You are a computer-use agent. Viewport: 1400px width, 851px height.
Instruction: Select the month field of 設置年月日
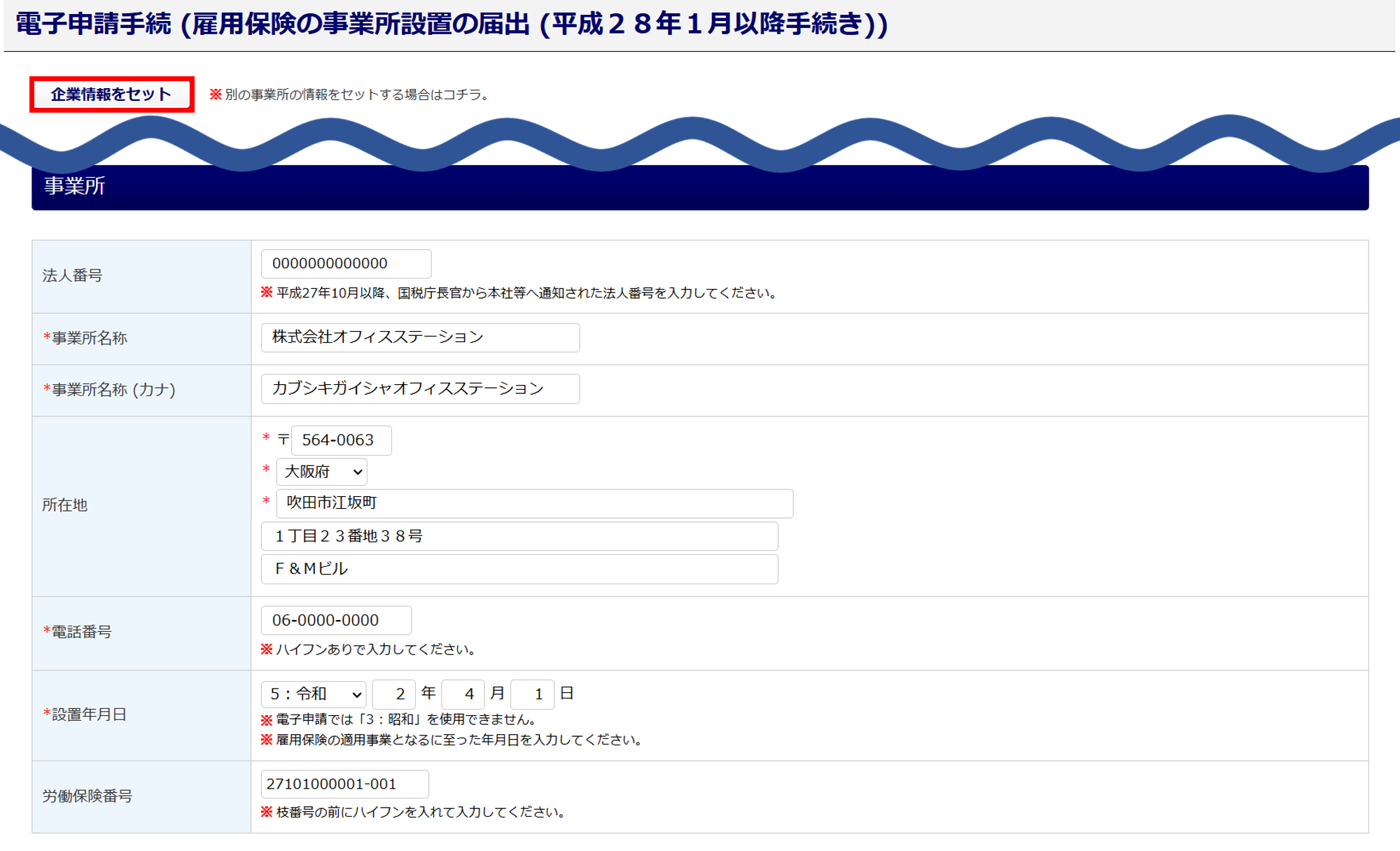click(x=463, y=694)
